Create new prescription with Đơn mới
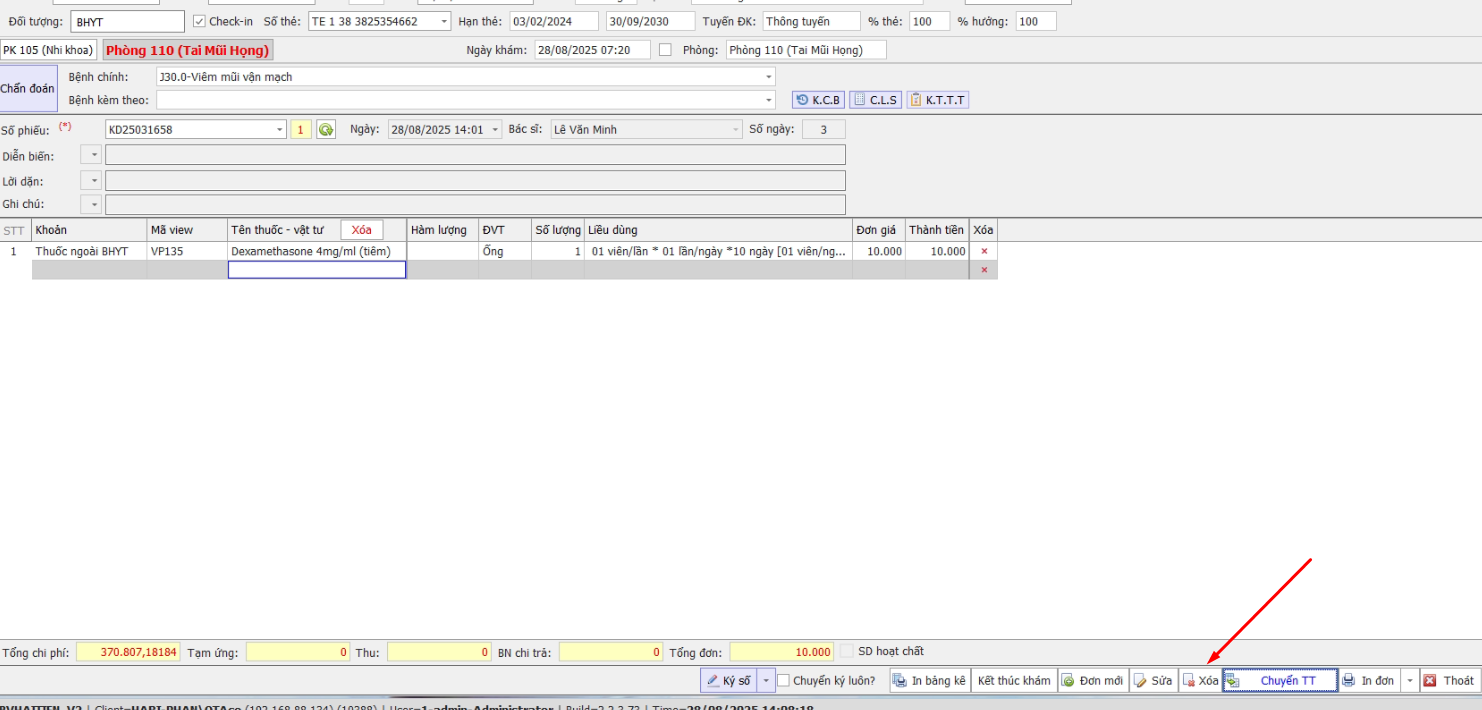Screen dimensions: 1482x710 click(x=1092, y=681)
